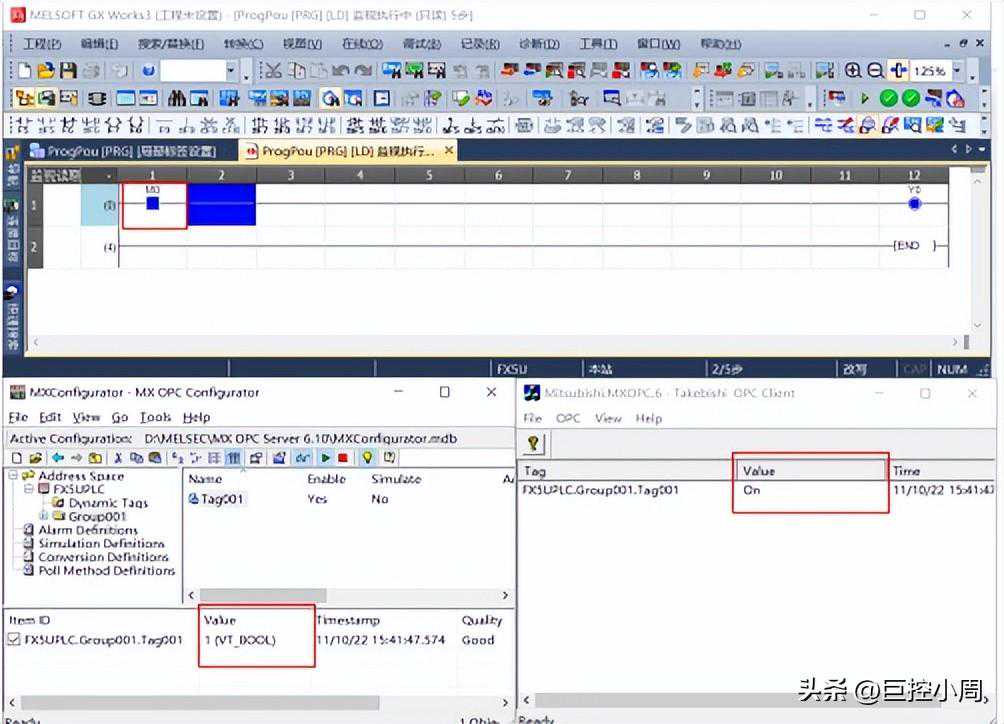This screenshot has height=724, width=1004.
Task: Click the zoom in magnifier in GX Works3 toolbar
Action: point(852,71)
